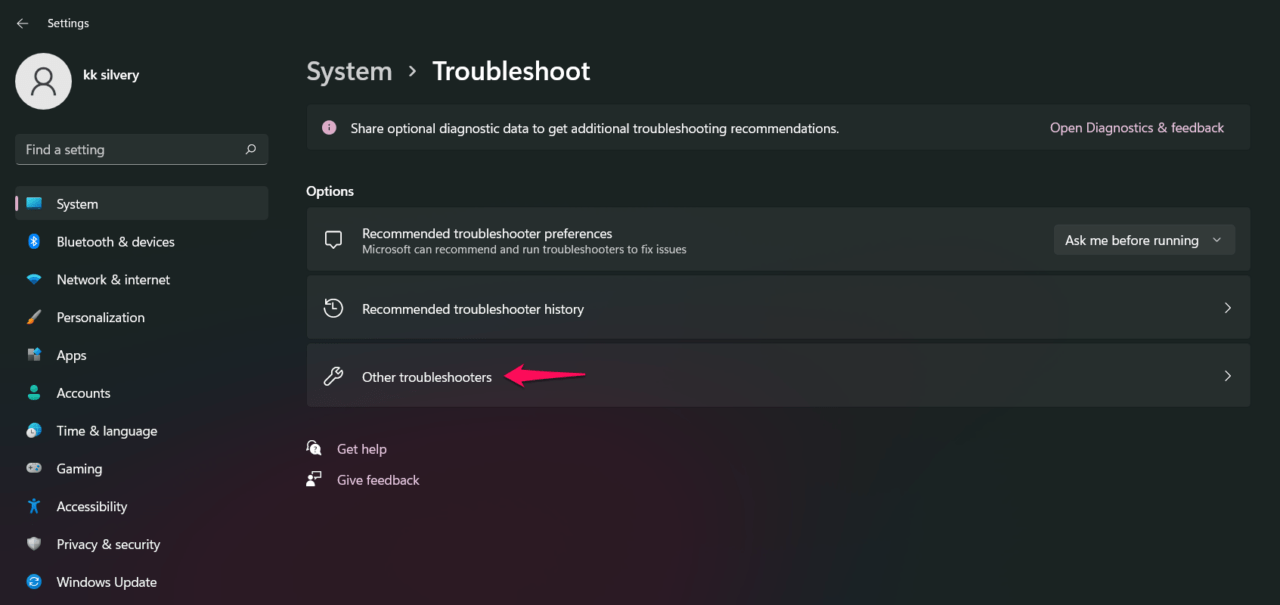Screen dimensions: 1280x605
Task: Click the Privacy shield icon
Action: point(34,544)
